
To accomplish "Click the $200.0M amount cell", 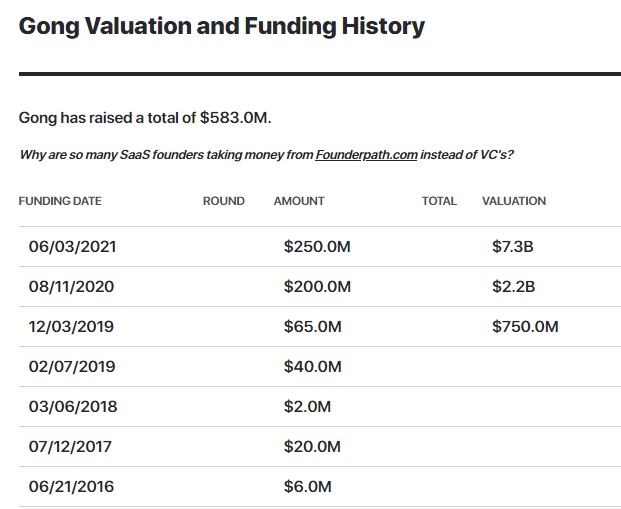I will [x=317, y=287].
